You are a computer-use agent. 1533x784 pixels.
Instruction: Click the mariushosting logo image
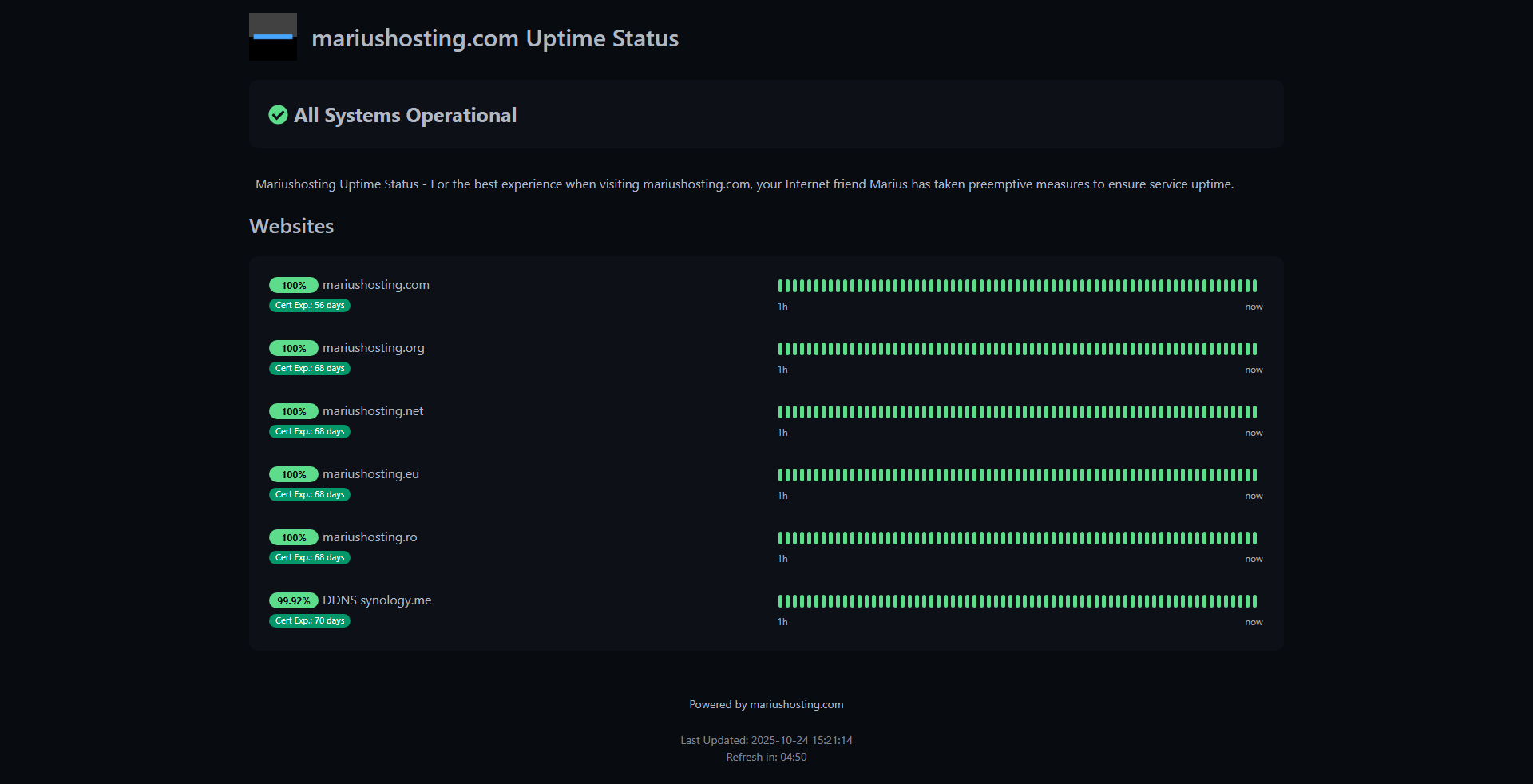(x=273, y=36)
